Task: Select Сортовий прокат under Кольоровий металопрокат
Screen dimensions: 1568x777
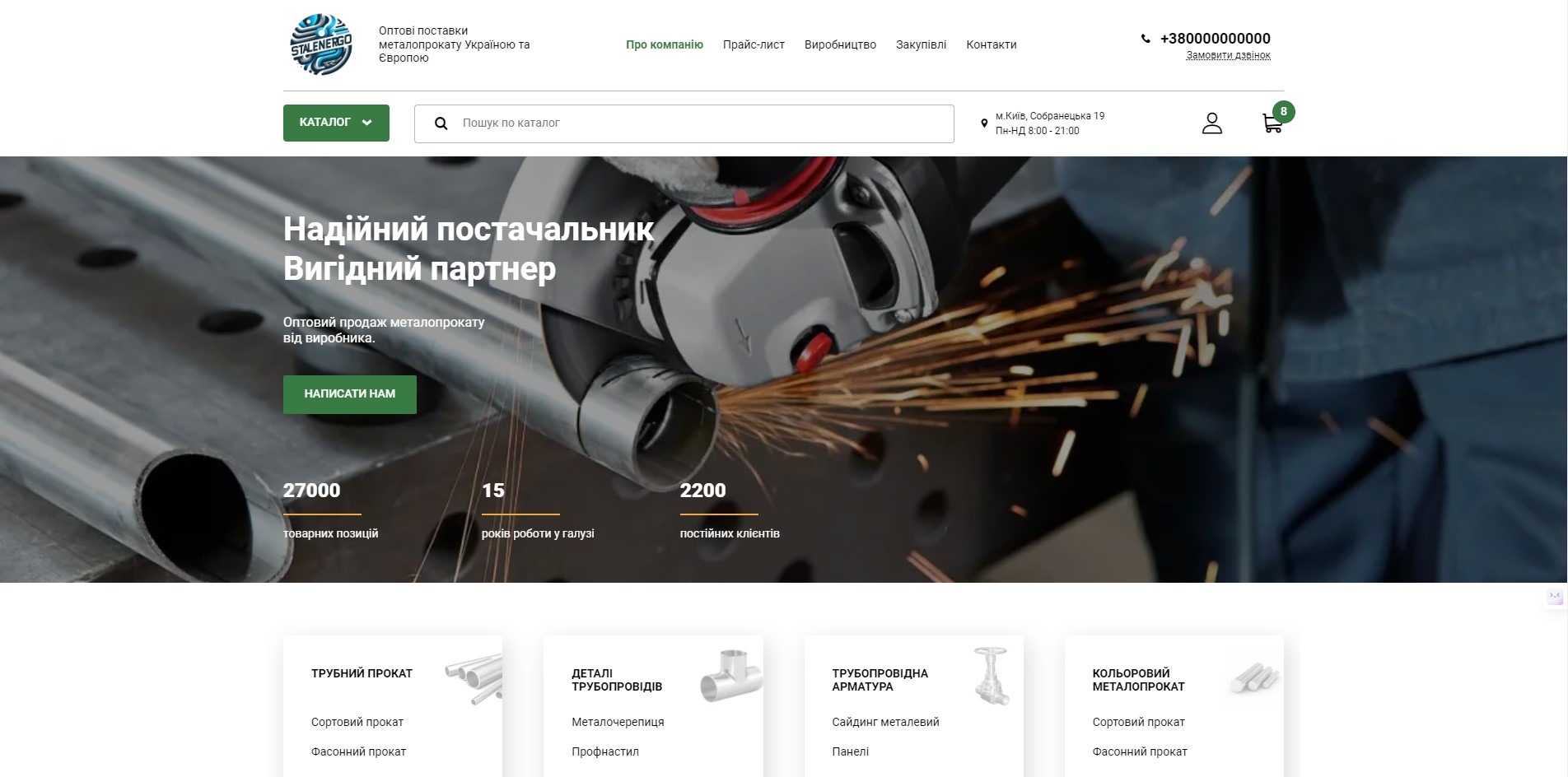Action: [1139, 722]
